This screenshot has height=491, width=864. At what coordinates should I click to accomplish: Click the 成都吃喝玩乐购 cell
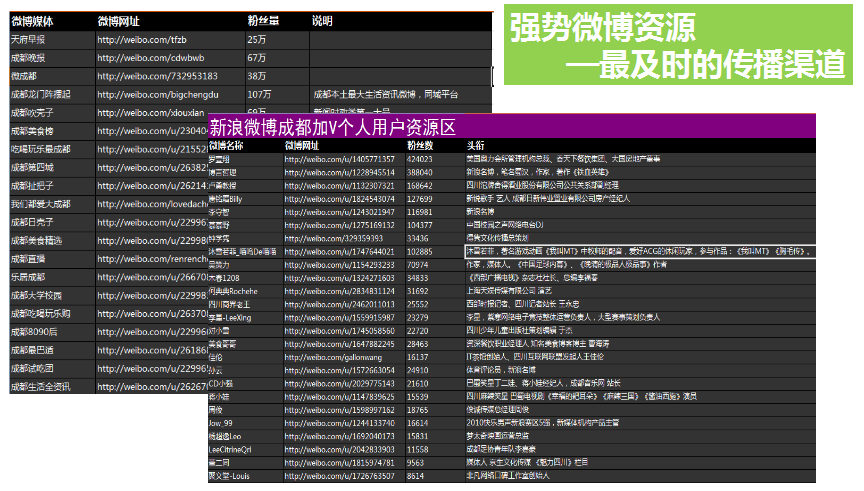[x=52, y=314]
